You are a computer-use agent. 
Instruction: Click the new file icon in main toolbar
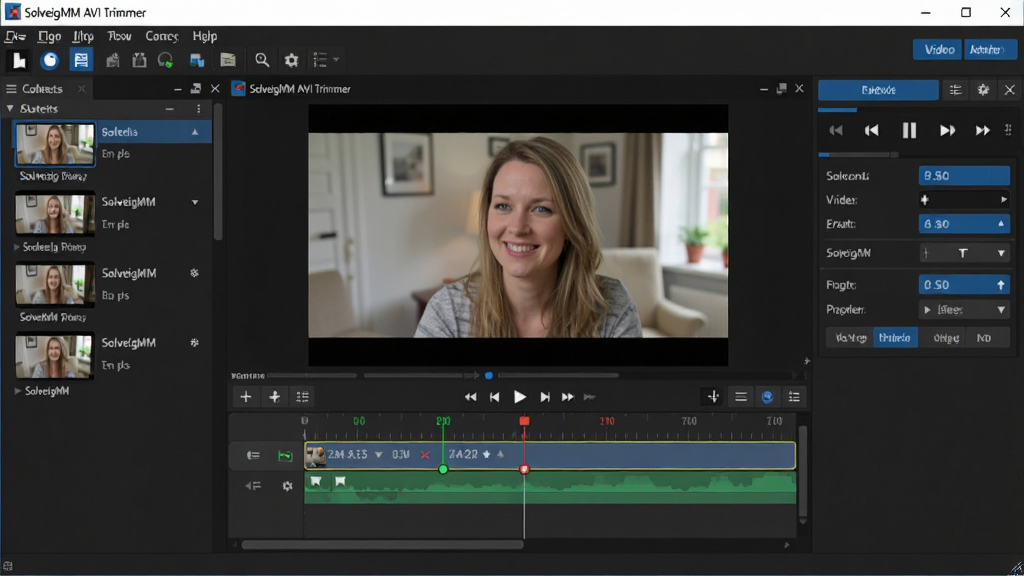pos(18,60)
